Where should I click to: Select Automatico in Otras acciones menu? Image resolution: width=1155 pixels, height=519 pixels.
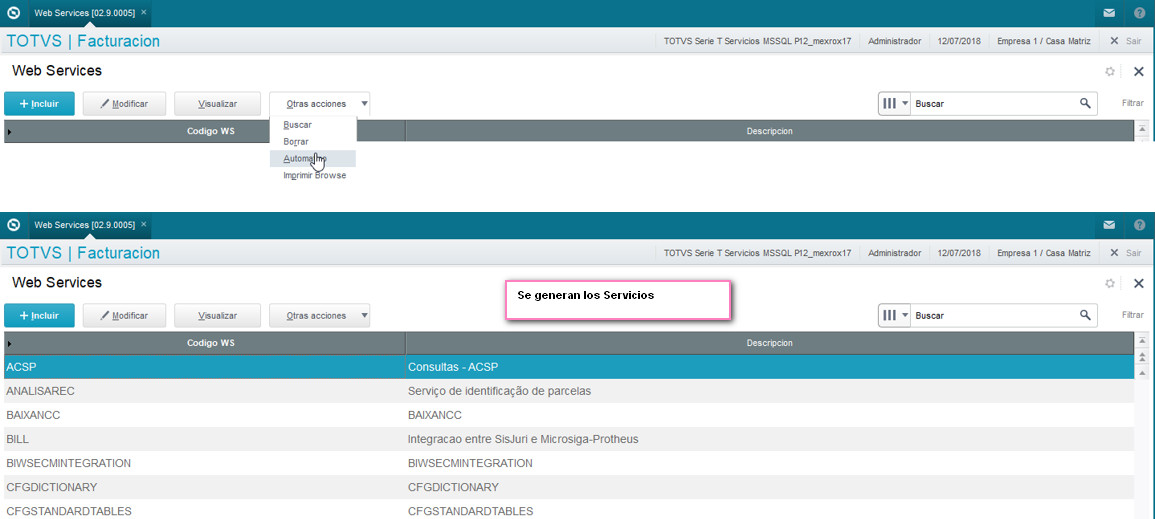313,158
